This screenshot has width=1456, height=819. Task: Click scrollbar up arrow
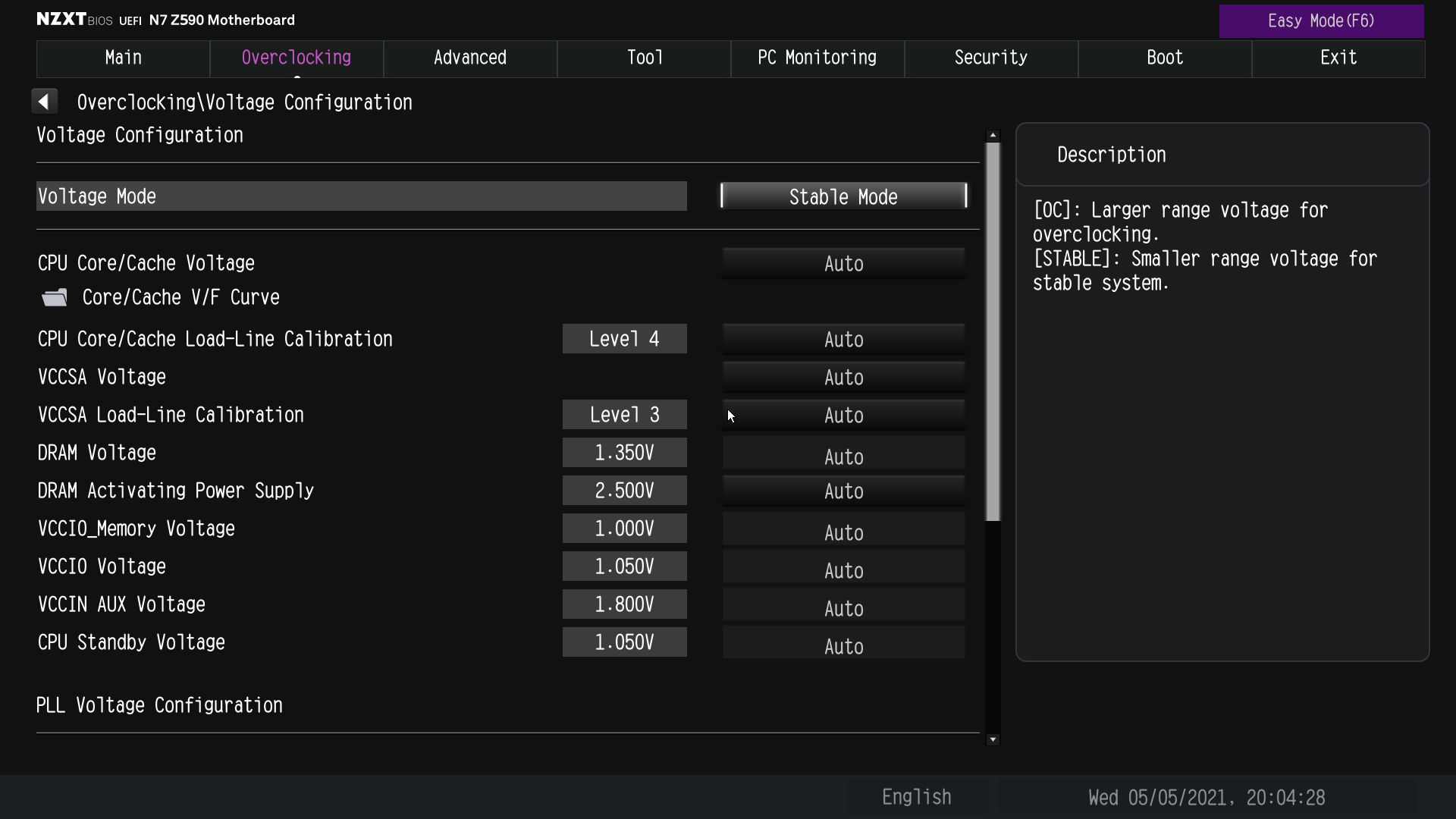pos(993,135)
